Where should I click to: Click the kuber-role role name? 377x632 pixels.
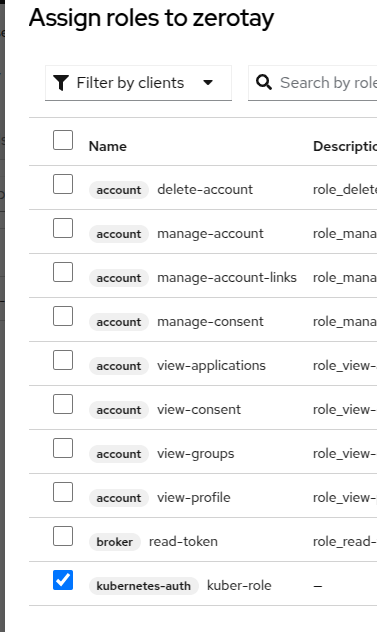click(x=239, y=585)
